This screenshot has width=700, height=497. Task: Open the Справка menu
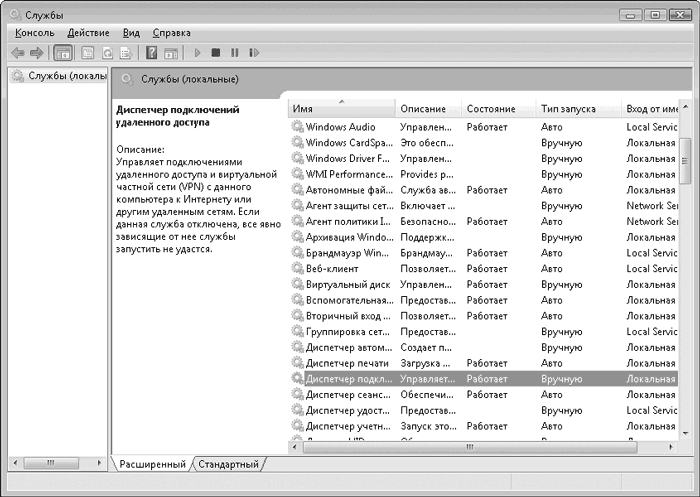171,33
